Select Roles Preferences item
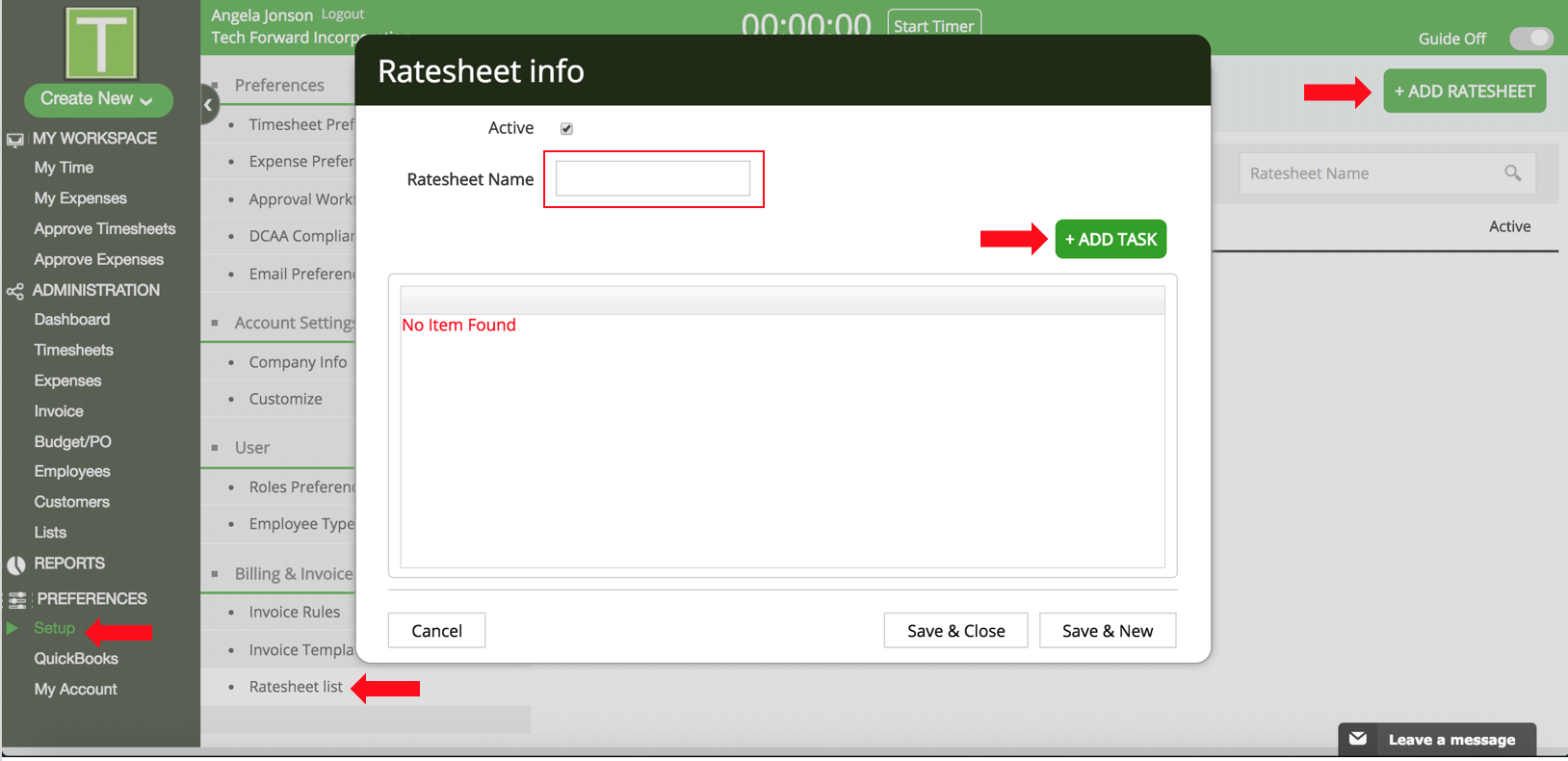The image size is (1568, 761). click(301, 487)
